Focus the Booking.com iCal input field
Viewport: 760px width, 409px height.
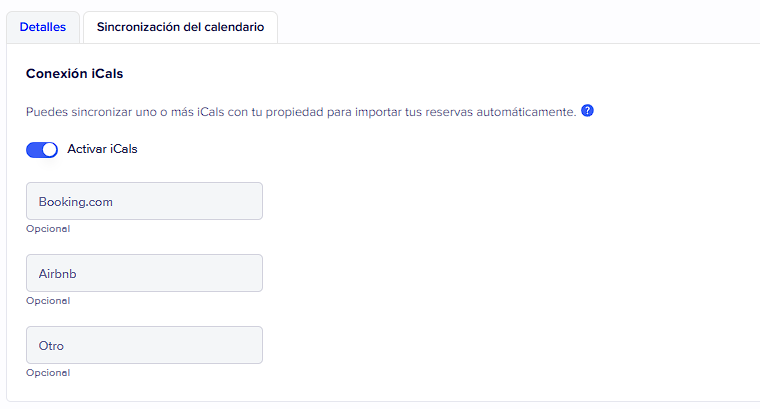[x=144, y=201]
